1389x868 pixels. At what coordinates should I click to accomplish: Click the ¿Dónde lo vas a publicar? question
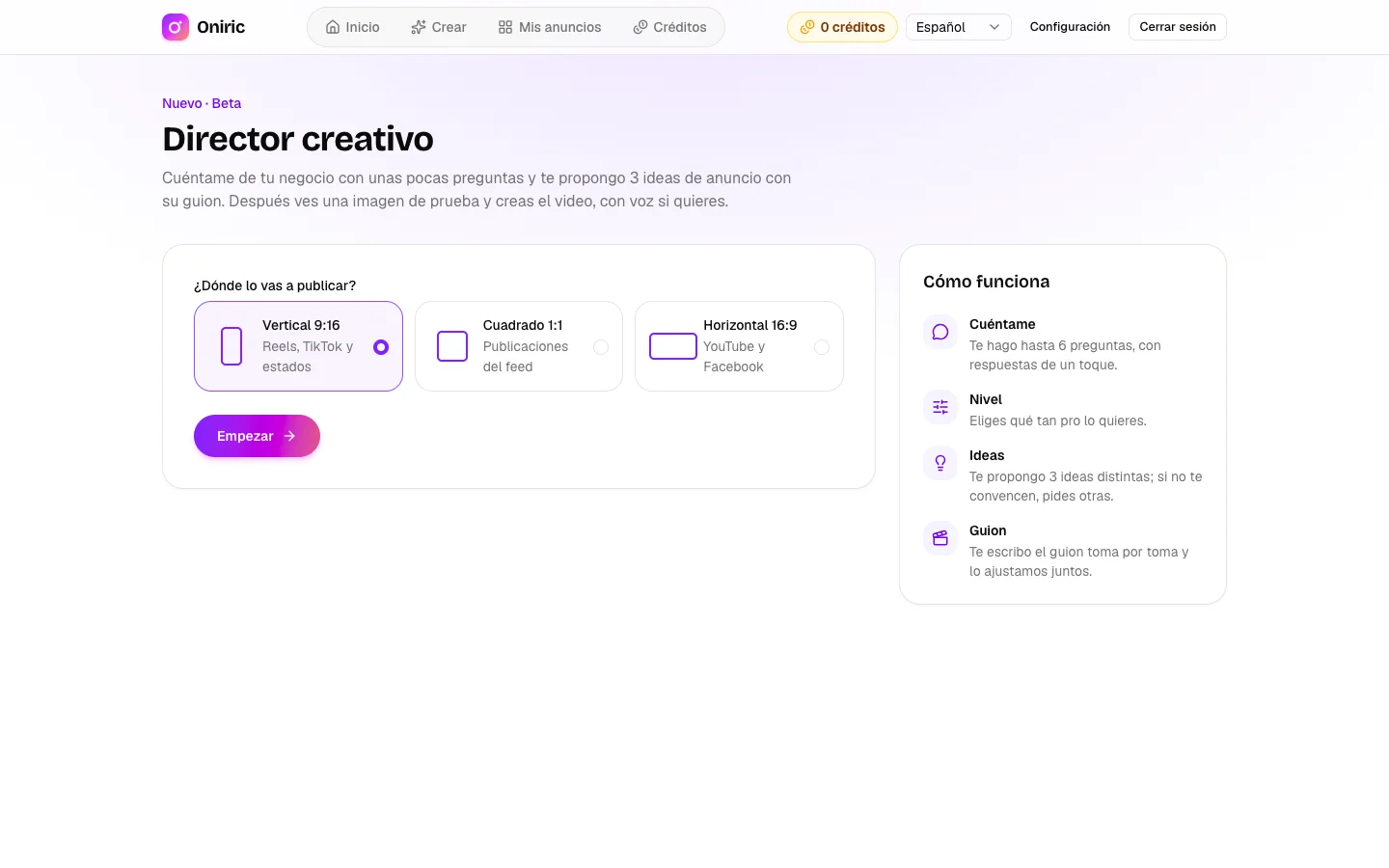tap(275, 285)
